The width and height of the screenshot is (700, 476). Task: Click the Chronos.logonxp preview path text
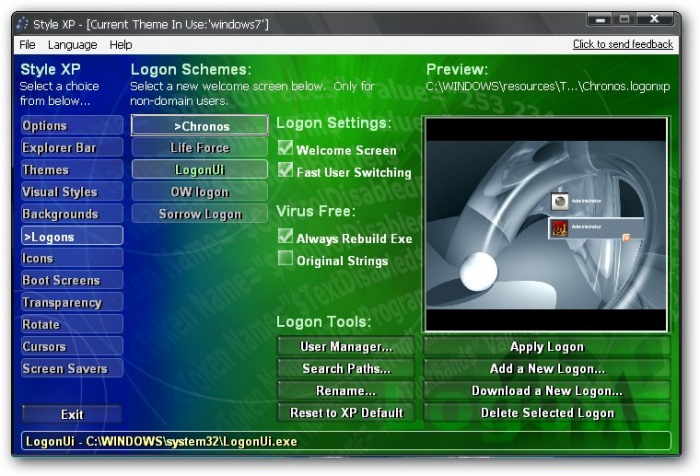[548, 86]
